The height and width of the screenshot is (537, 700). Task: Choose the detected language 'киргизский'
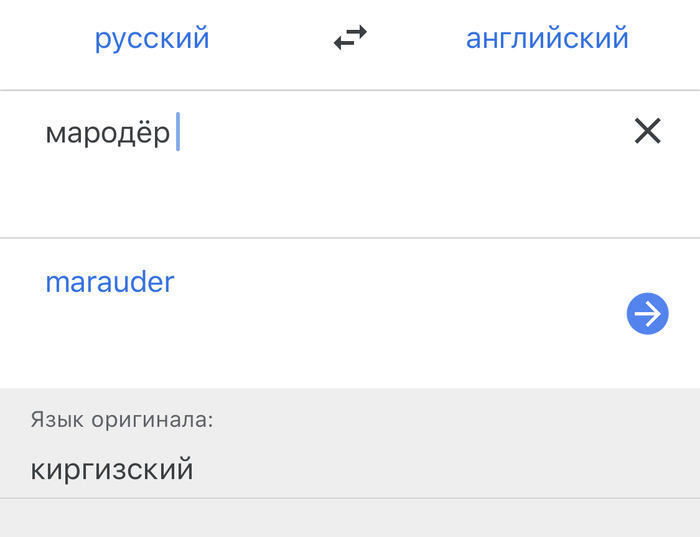112,469
